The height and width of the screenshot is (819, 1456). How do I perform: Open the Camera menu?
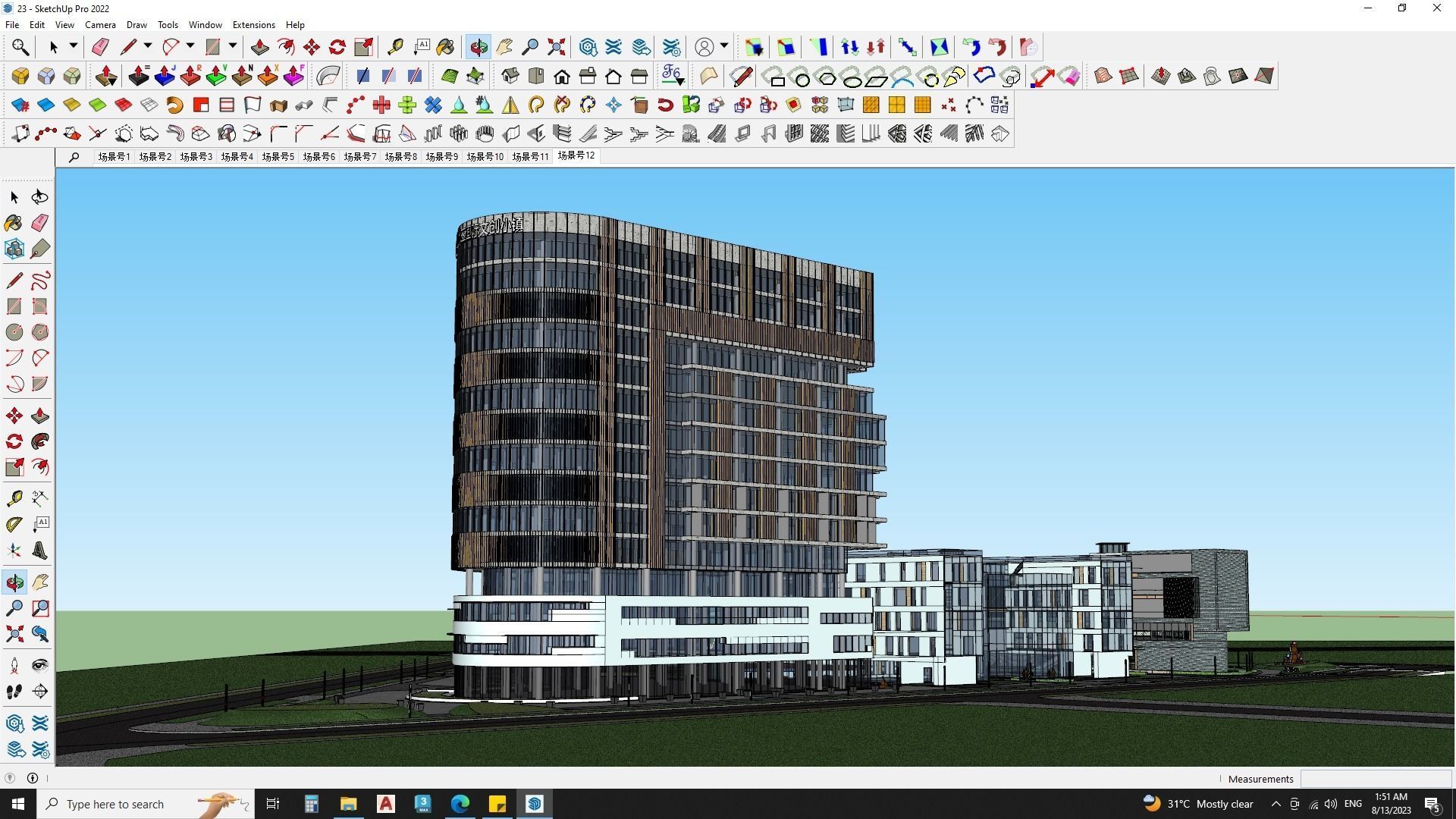coord(100,25)
